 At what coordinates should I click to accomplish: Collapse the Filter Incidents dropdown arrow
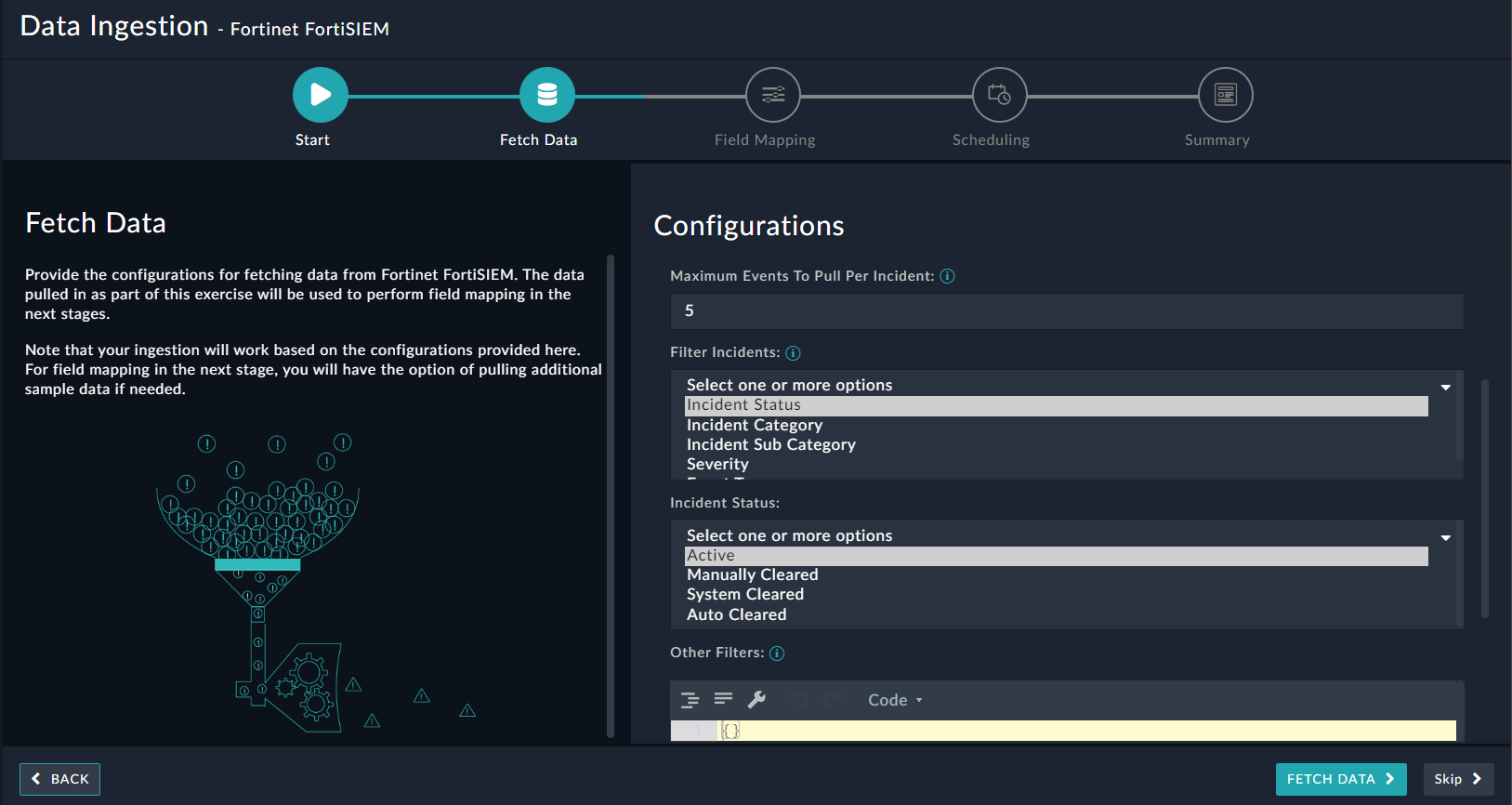click(x=1445, y=387)
